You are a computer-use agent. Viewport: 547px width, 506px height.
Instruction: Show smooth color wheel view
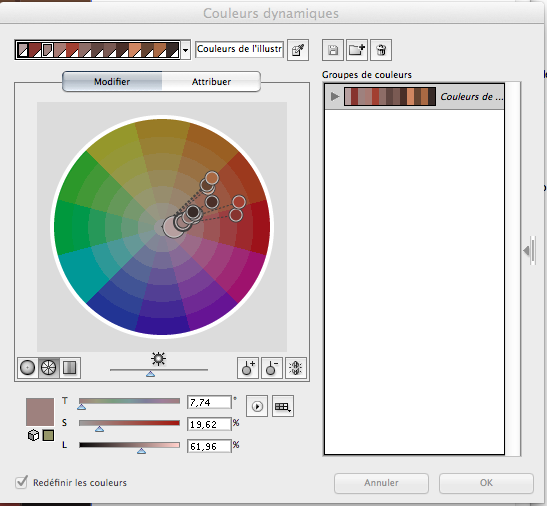click(x=28, y=367)
